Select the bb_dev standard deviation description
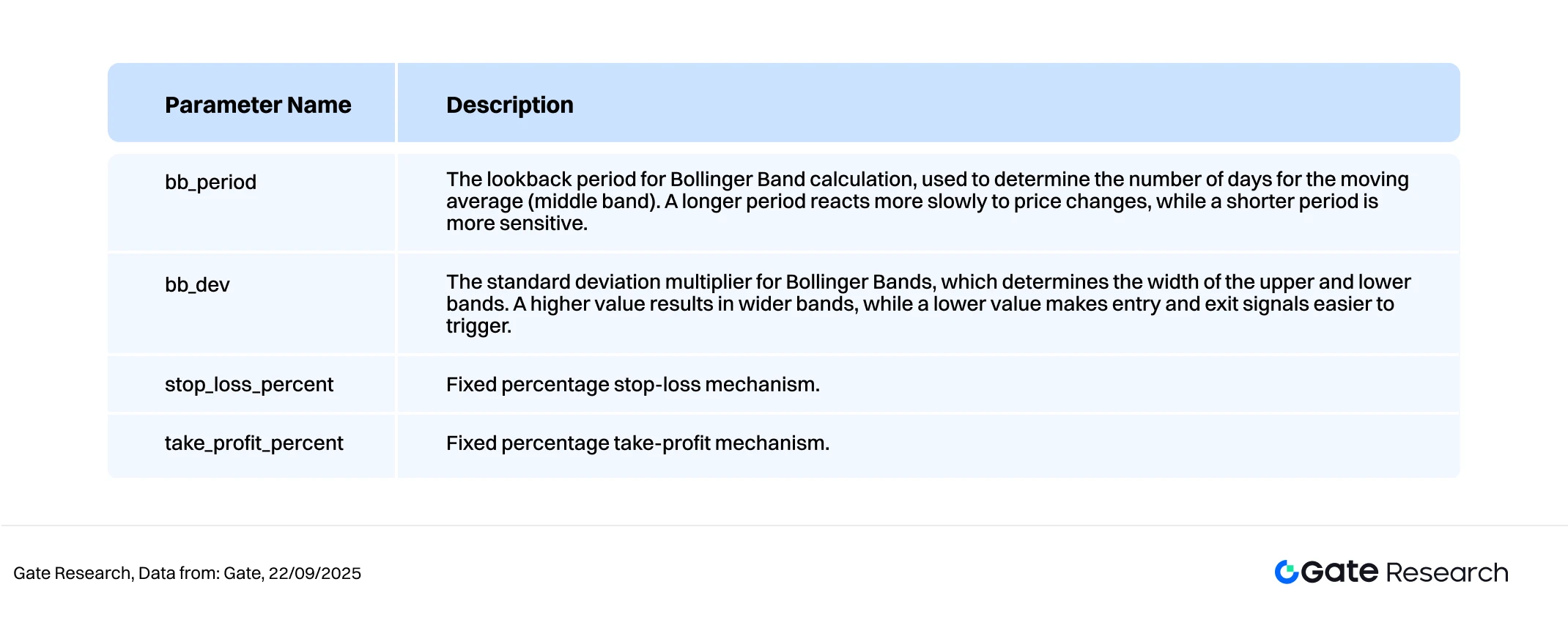The width and height of the screenshot is (1568, 620). tap(928, 303)
